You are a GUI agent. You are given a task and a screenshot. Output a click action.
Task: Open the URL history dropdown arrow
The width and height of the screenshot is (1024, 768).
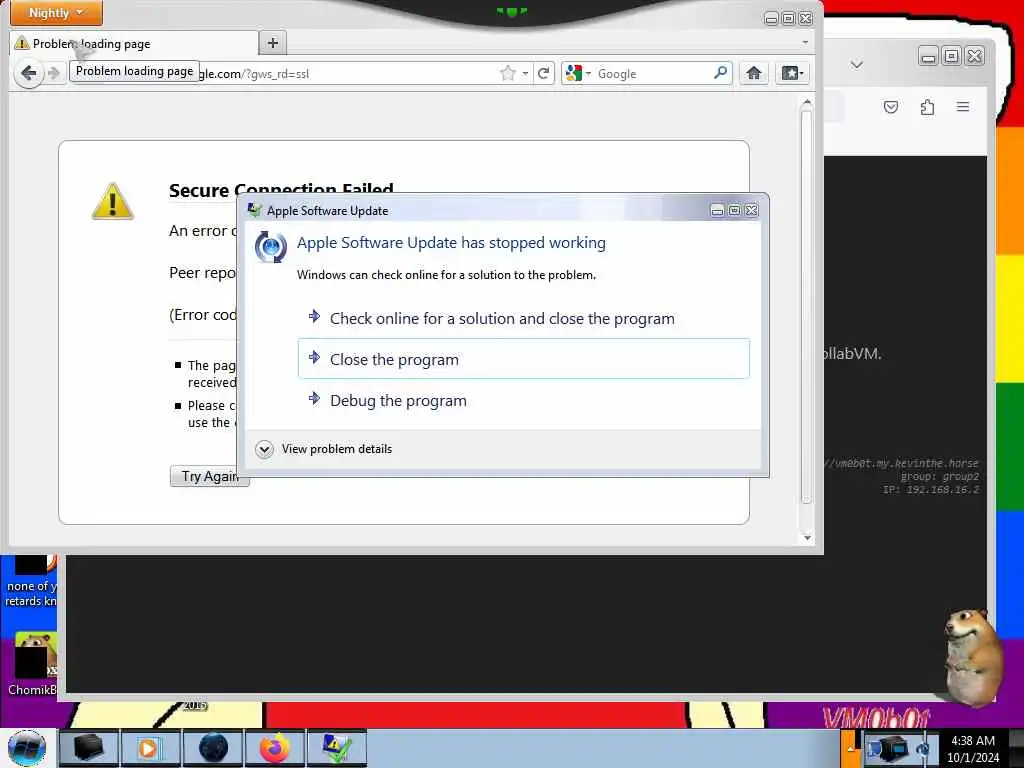[x=525, y=73]
